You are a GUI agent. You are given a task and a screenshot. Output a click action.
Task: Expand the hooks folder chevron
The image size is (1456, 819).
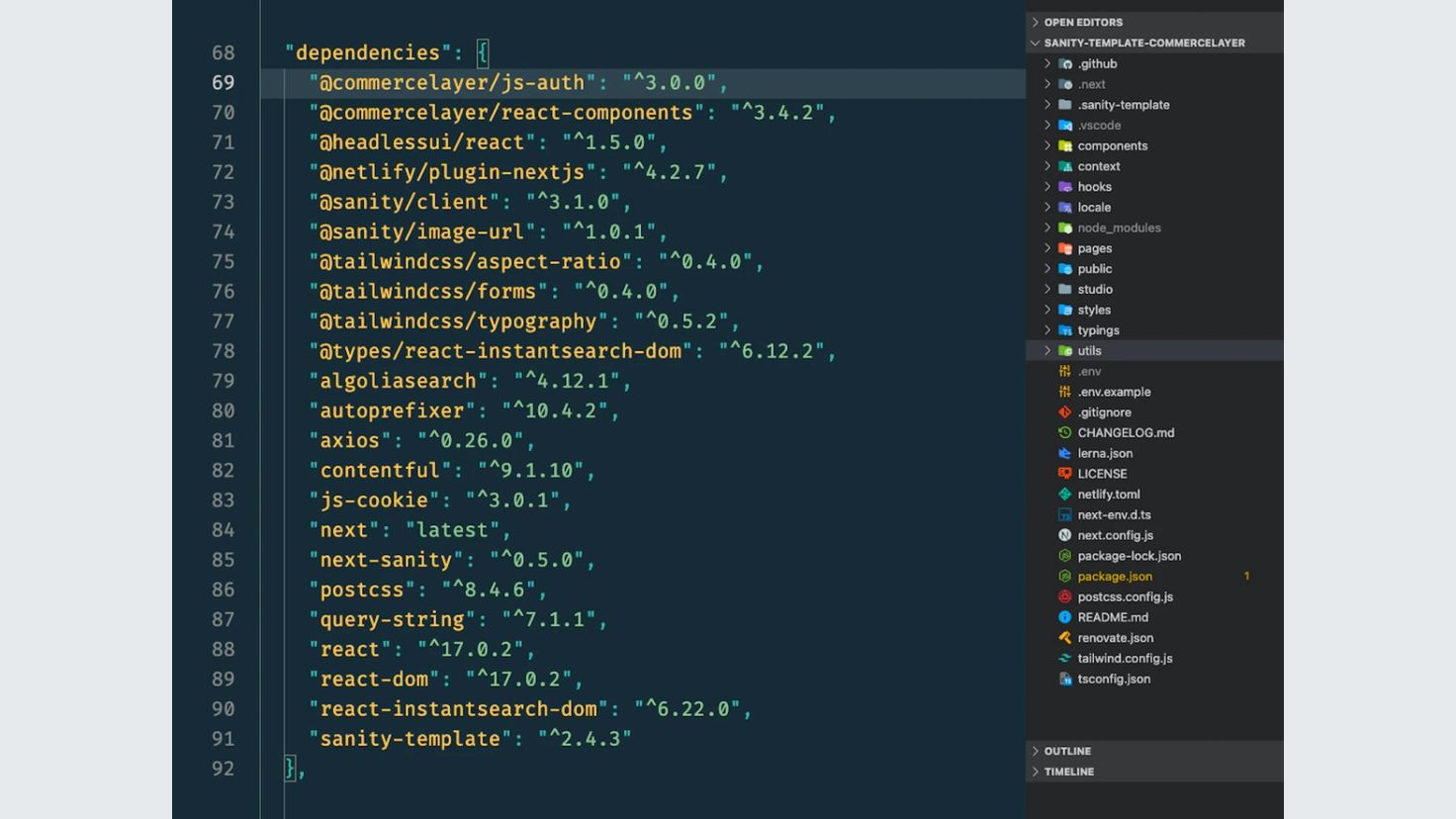1047,187
